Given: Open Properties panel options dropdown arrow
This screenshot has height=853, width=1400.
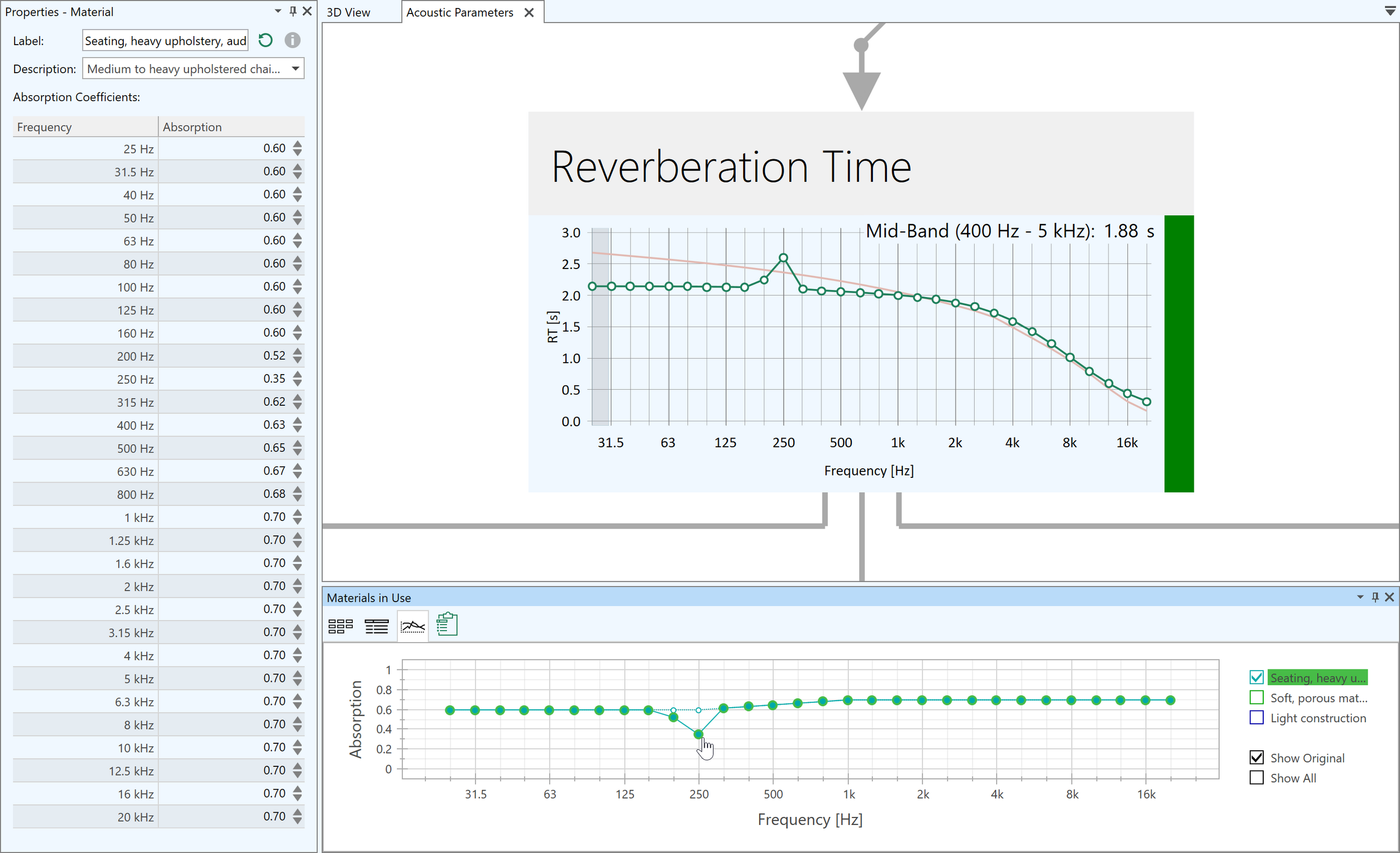Looking at the screenshot, I should 278,11.
